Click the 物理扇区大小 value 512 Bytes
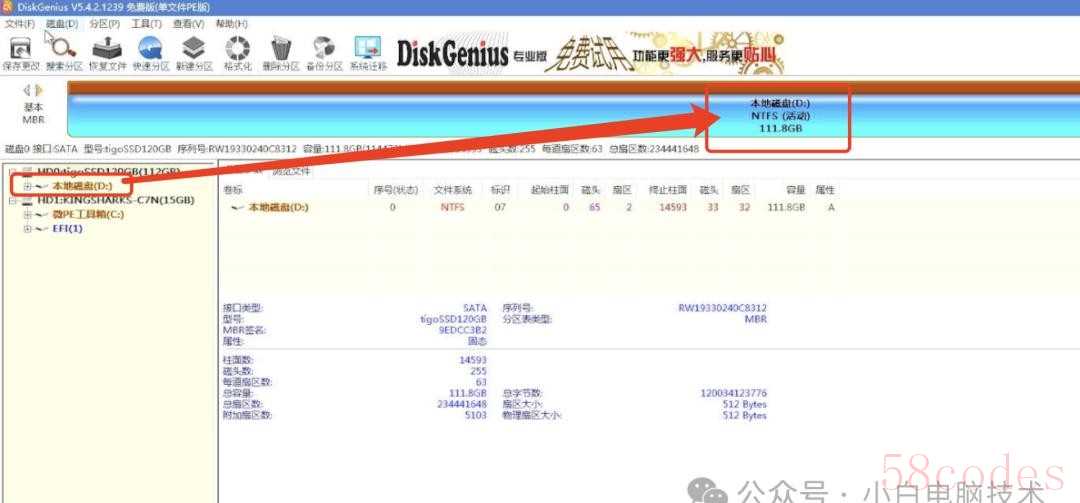The image size is (1080, 503). pos(745,415)
